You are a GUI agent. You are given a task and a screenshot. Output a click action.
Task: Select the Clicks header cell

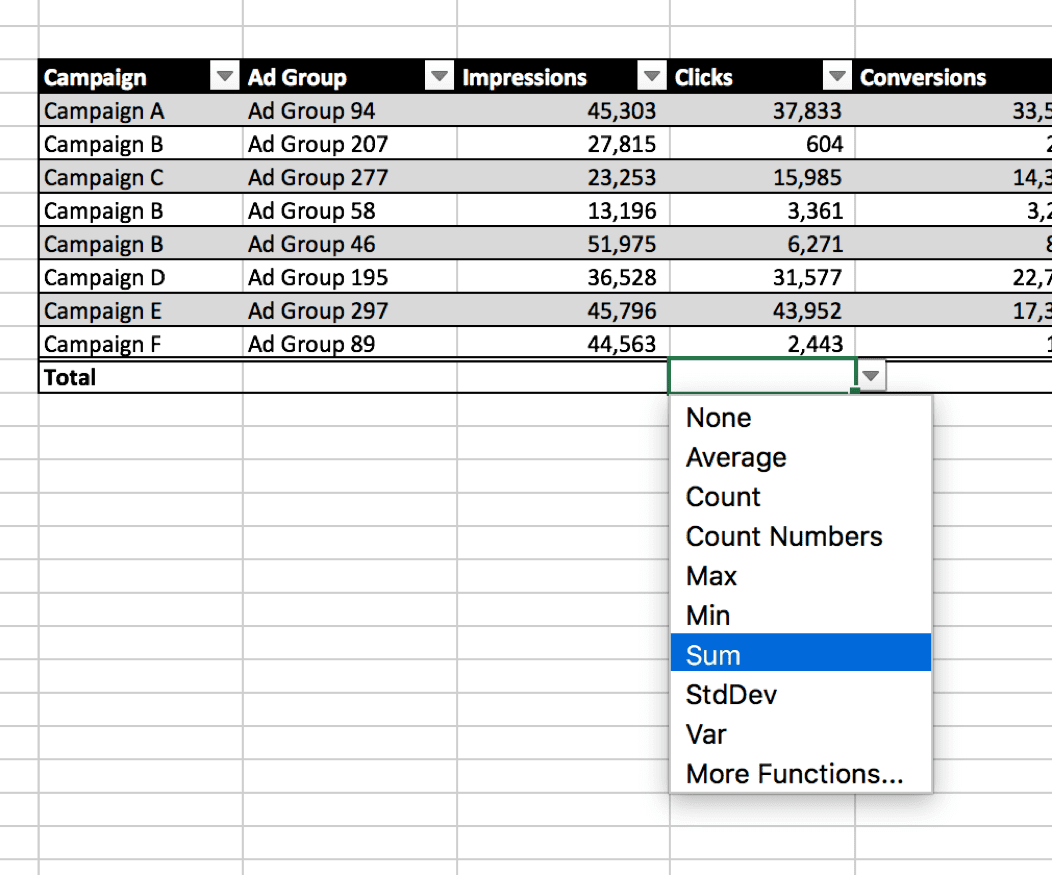click(x=762, y=76)
